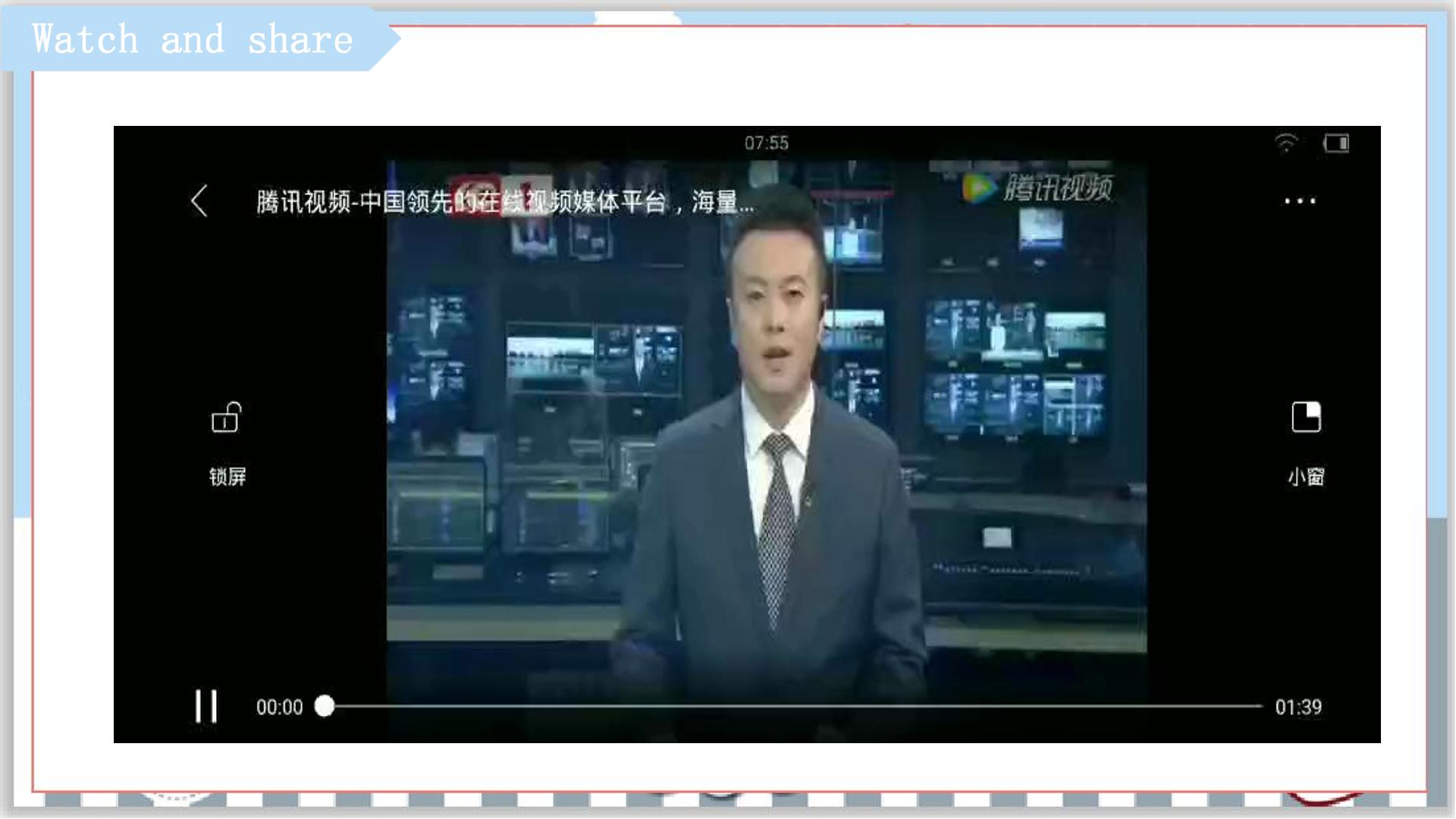Screen dimensions: 1456x819
Task: Open small window mode via 小窗 icon
Action: click(x=1306, y=417)
